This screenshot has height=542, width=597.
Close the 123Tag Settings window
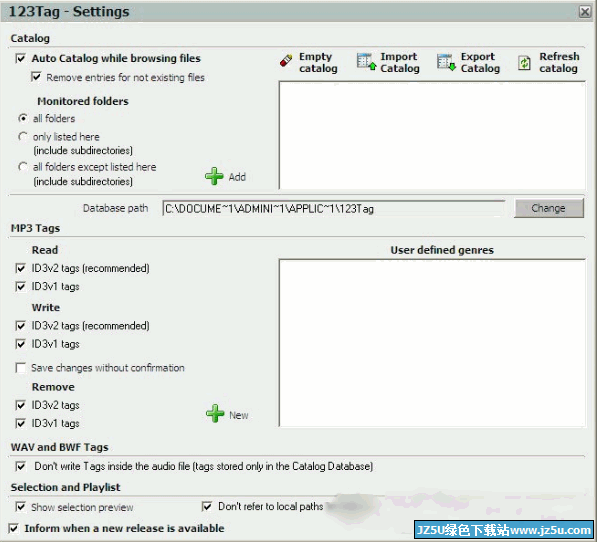[x=584, y=12]
